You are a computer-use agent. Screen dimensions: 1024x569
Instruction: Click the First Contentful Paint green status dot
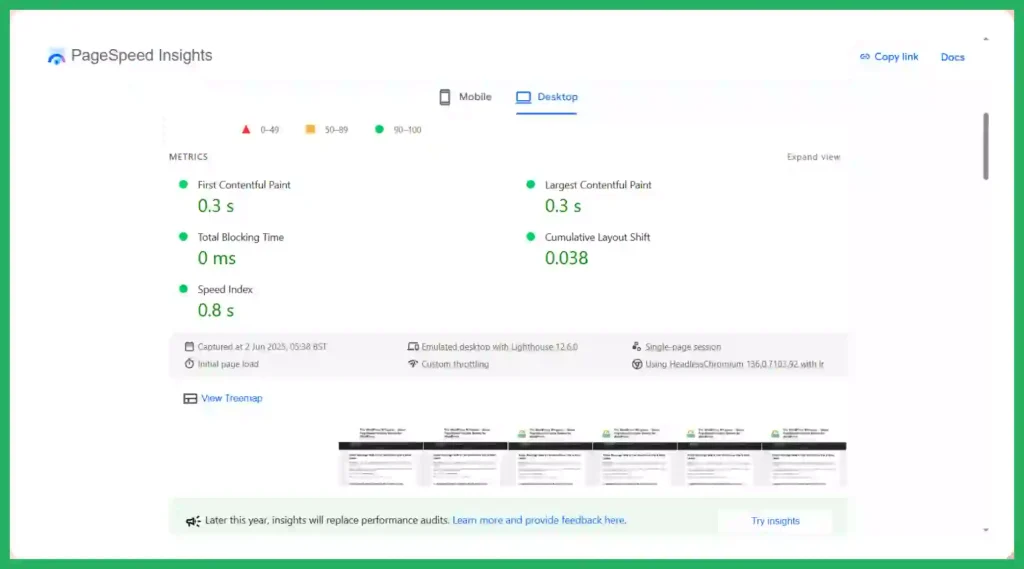(x=184, y=185)
